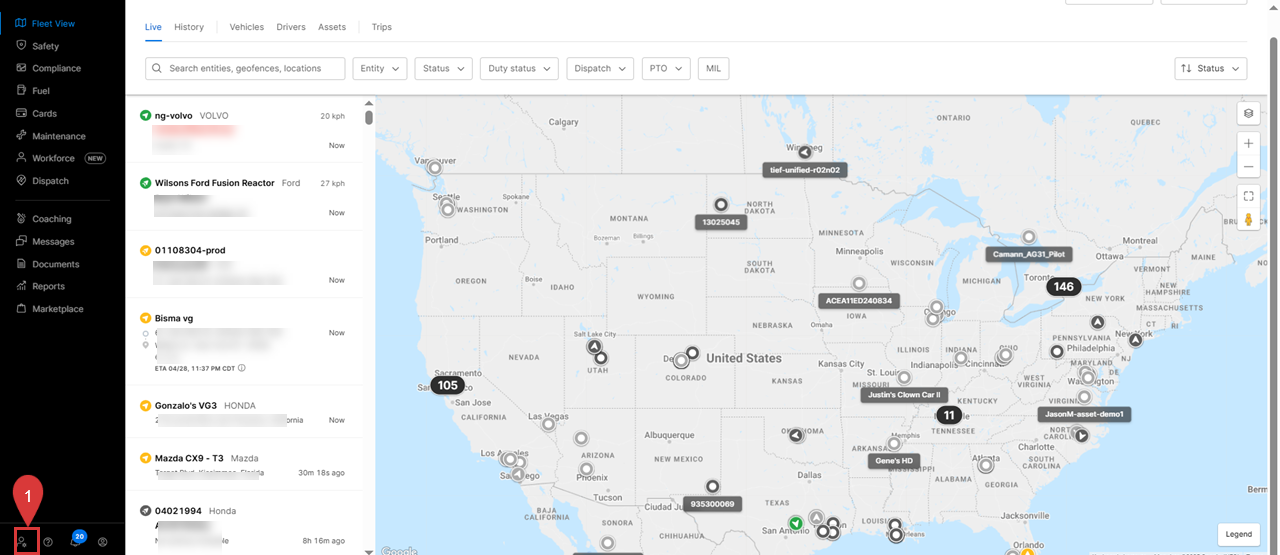Zoom out on the map
Image resolution: width=1280 pixels, height=555 pixels.
1248,167
